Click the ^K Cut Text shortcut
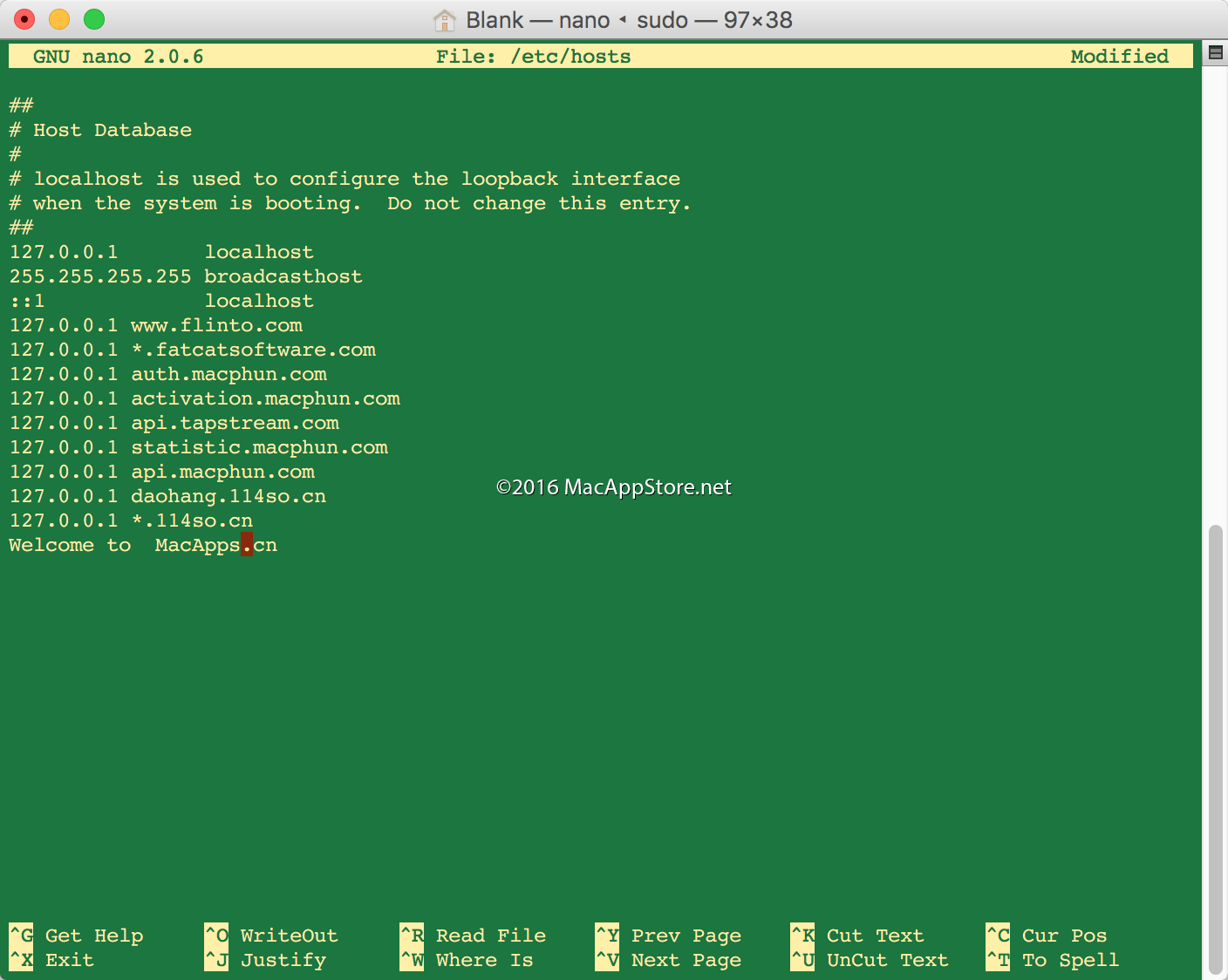Viewport: 1228px width, 980px height. click(857, 936)
